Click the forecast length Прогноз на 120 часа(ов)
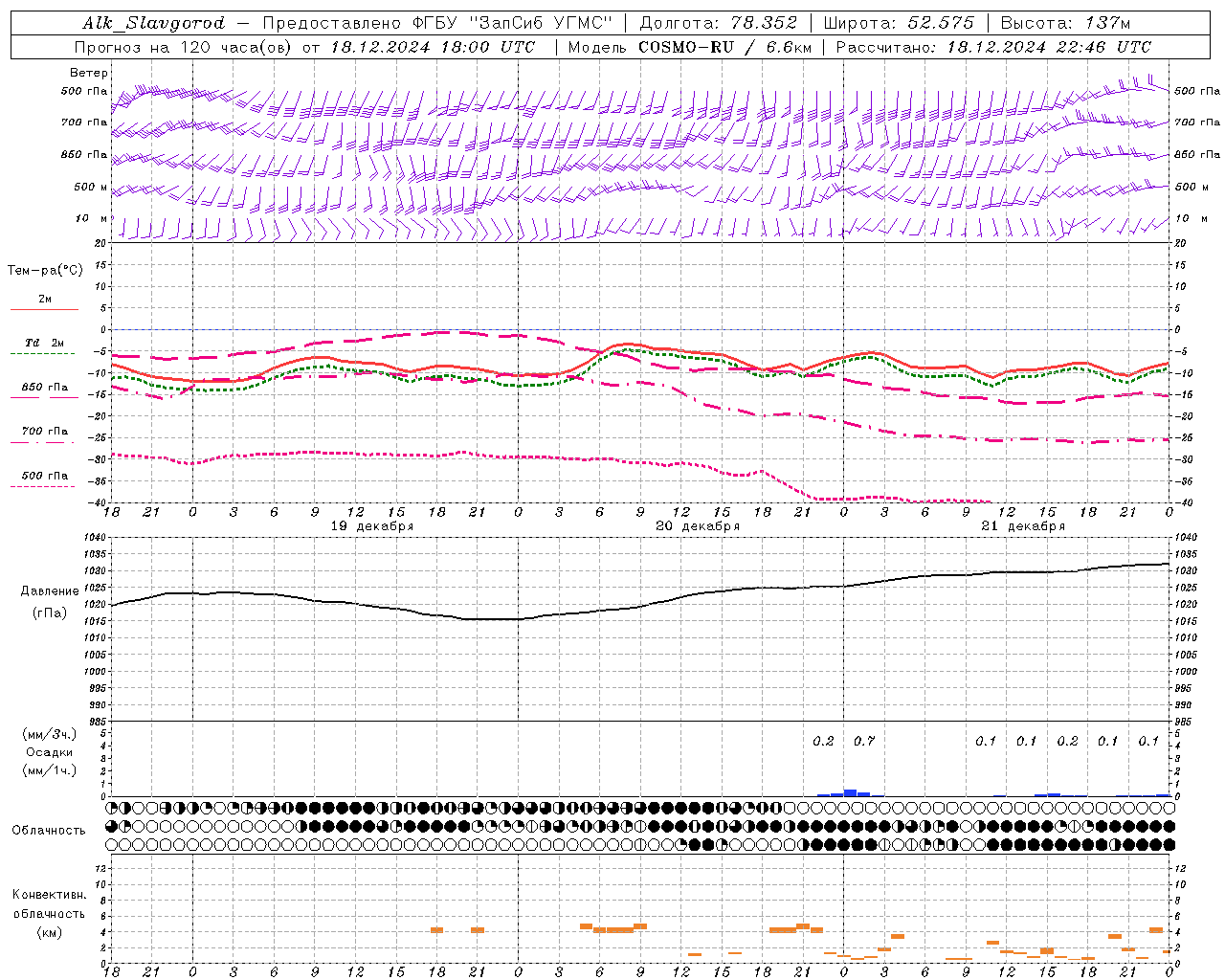The width and height of the screenshot is (1225, 980). [x=182, y=47]
